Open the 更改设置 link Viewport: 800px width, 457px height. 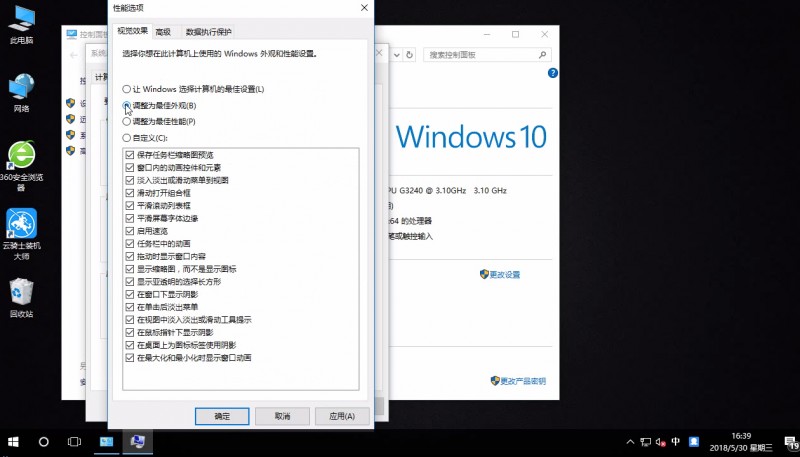(x=505, y=274)
